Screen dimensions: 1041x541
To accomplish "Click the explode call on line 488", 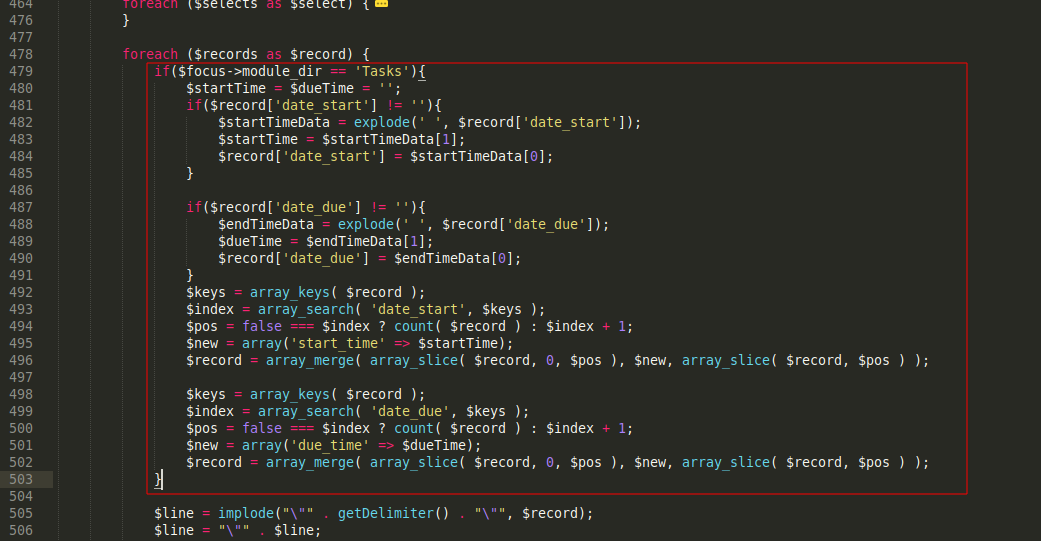I will pyautogui.click(x=366, y=224).
